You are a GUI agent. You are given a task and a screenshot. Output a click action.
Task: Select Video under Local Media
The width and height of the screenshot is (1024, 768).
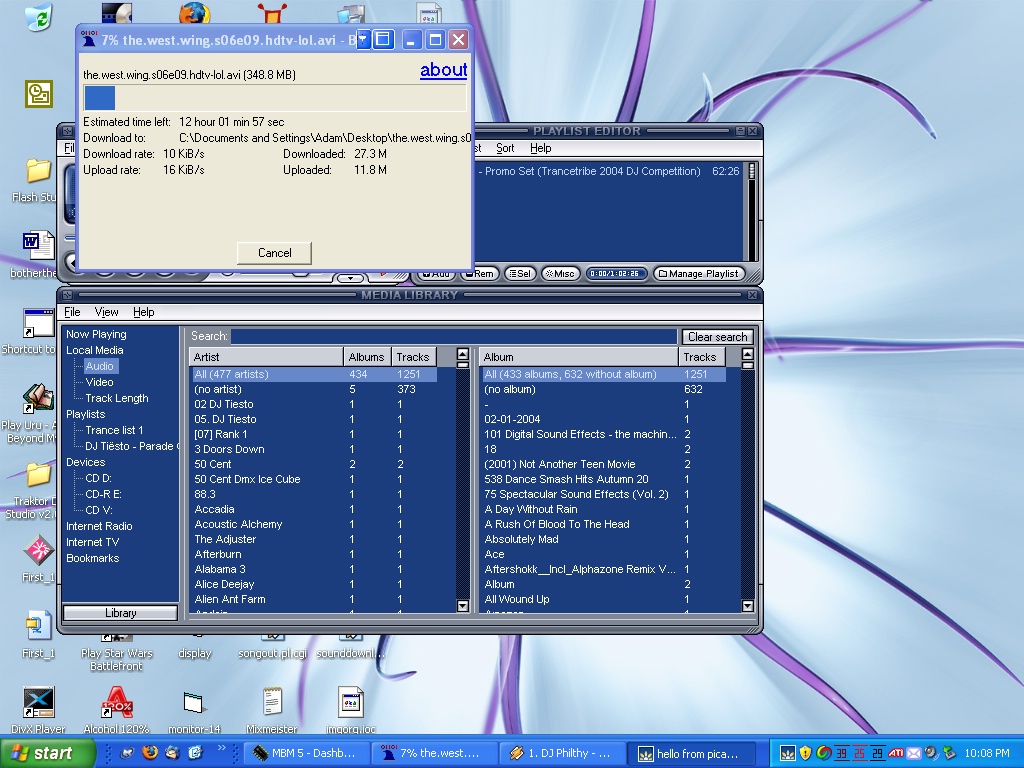pyautogui.click(x=99, y=382)
